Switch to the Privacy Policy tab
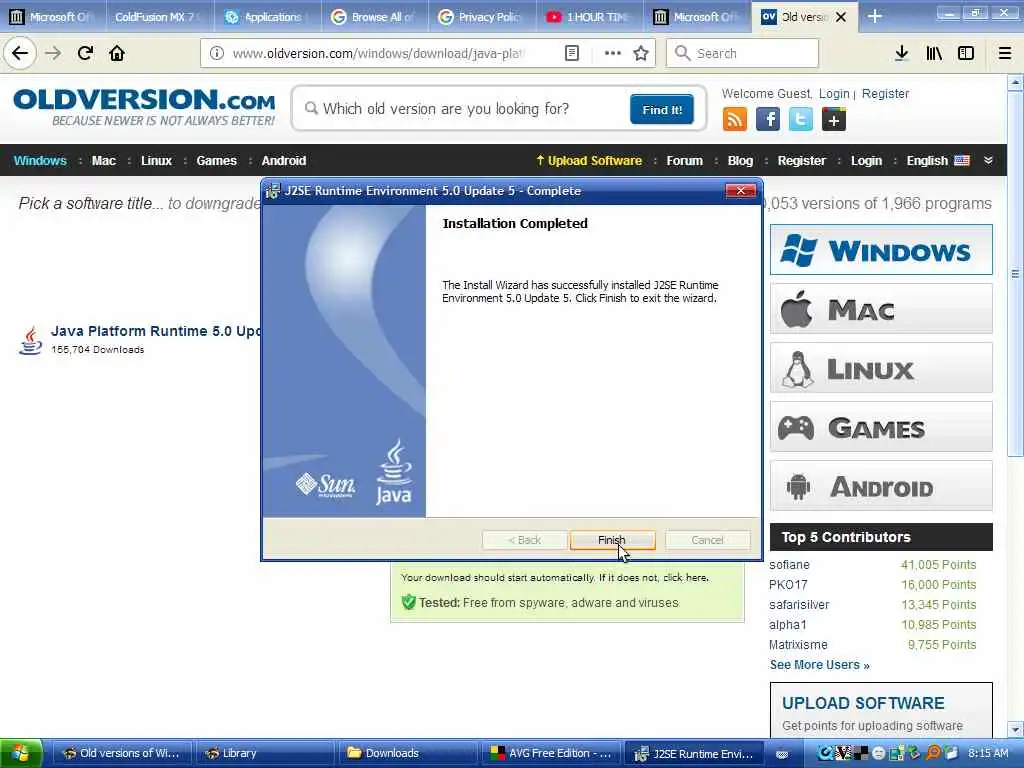Viewport: 1024px width, 768px height. [x=482, y=16]
